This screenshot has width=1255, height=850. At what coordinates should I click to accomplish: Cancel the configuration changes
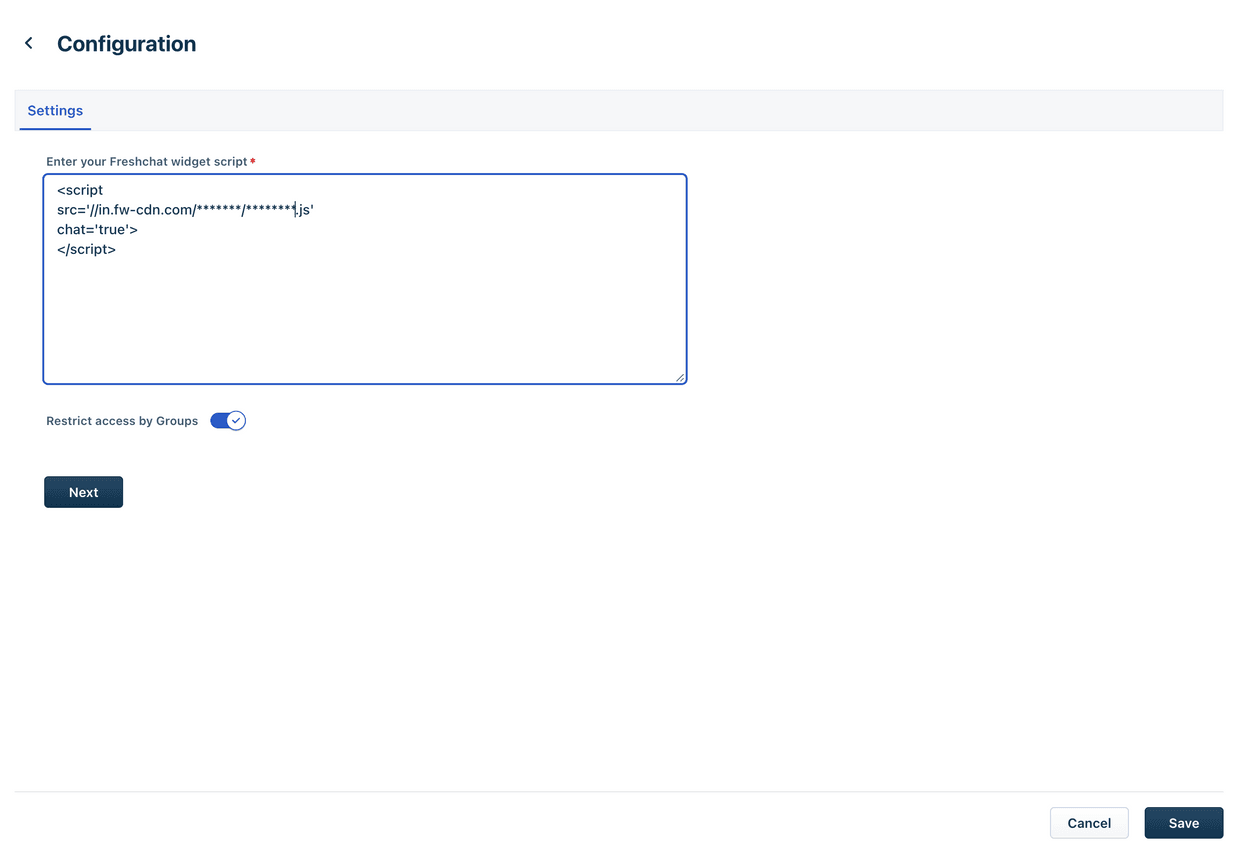click(x=1088, y=823)
